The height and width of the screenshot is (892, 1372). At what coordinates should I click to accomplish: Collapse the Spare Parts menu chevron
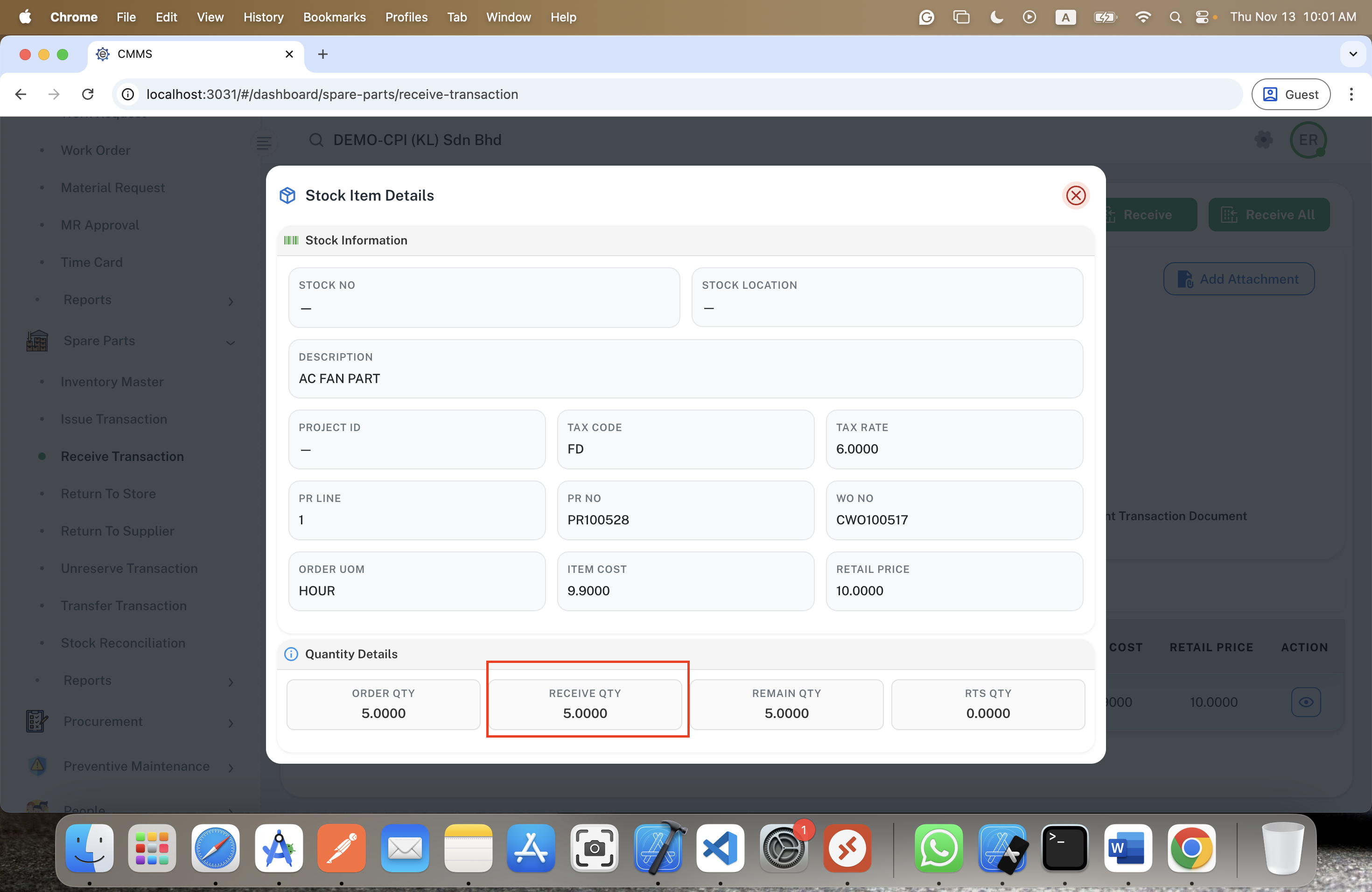click(x=231, y=342)
